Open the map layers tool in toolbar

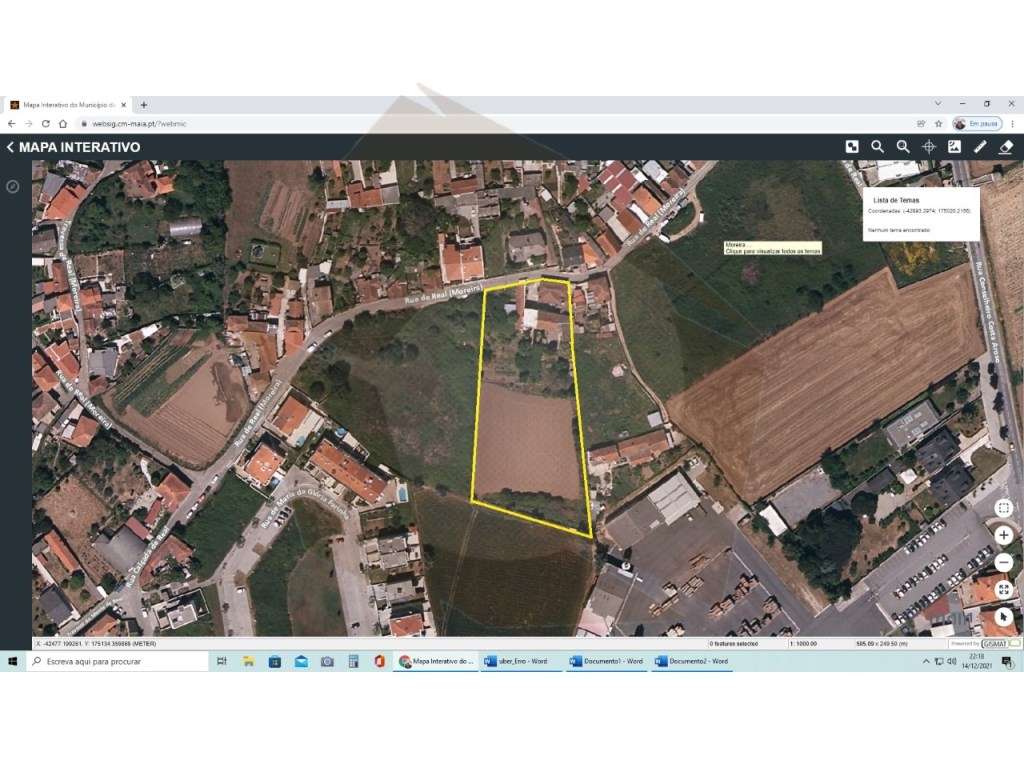click(x=852, y=147)
